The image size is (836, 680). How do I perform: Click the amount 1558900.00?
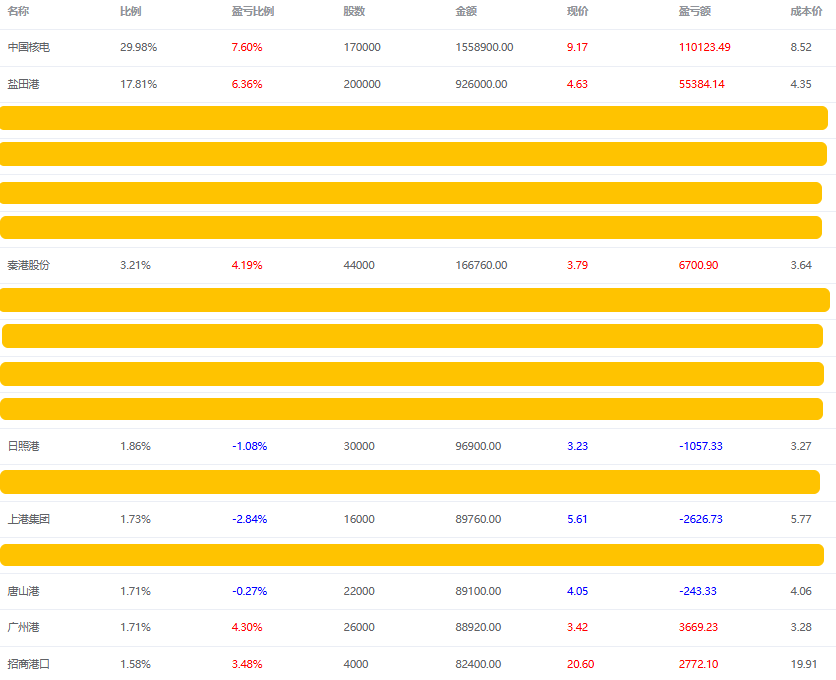tap(484, 47)
